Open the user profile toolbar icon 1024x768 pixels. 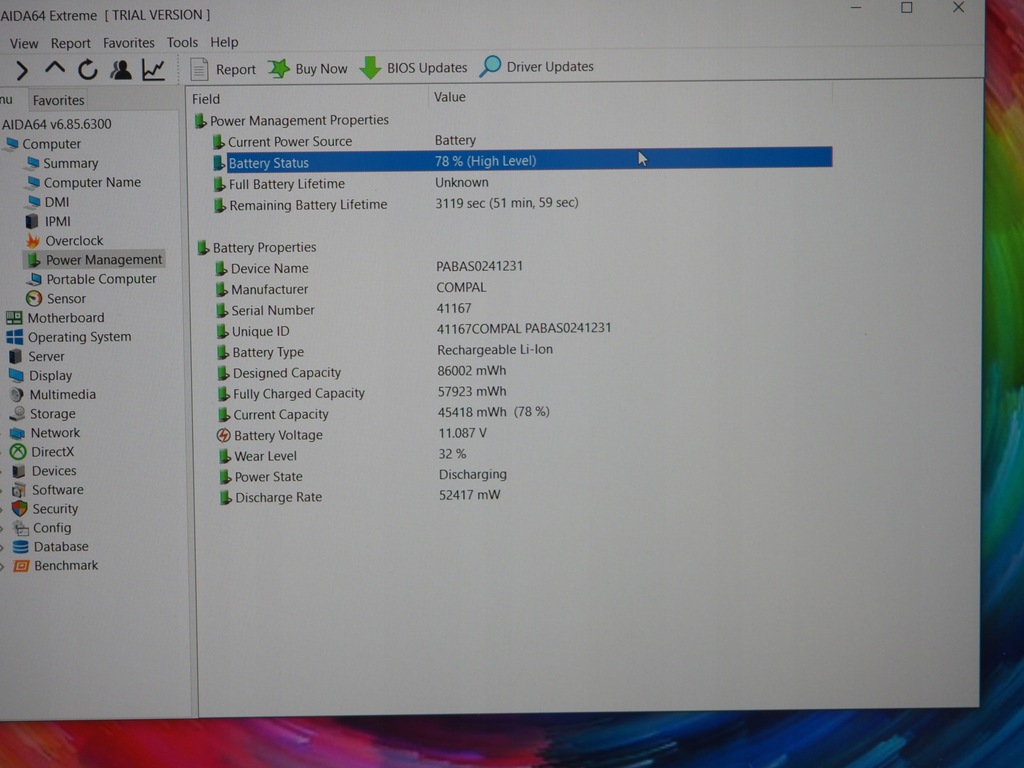pyautogui.click(x=121, y=69)
